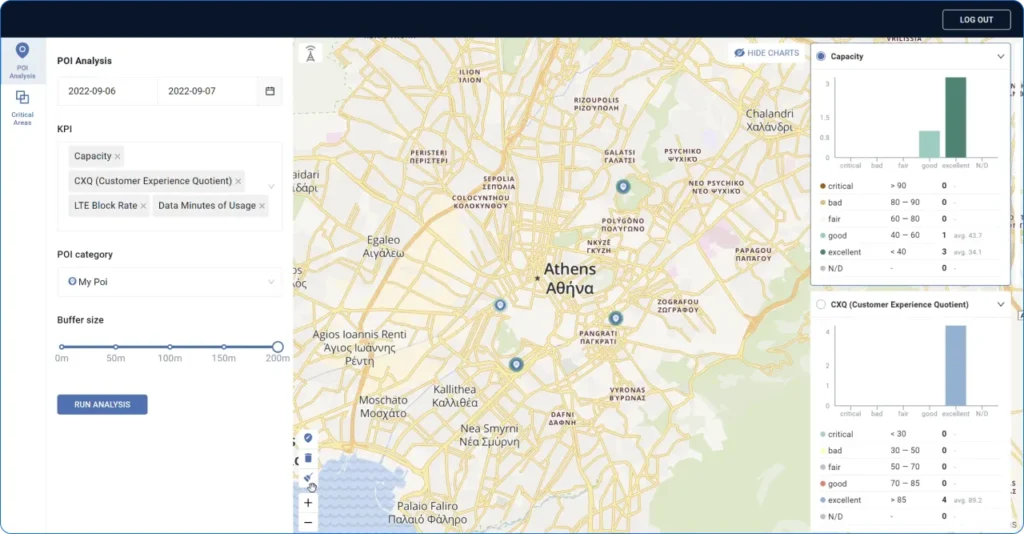Click the Run Analysis button
The height and width of the screenshot is (534, 1024).
click(102, 405)
